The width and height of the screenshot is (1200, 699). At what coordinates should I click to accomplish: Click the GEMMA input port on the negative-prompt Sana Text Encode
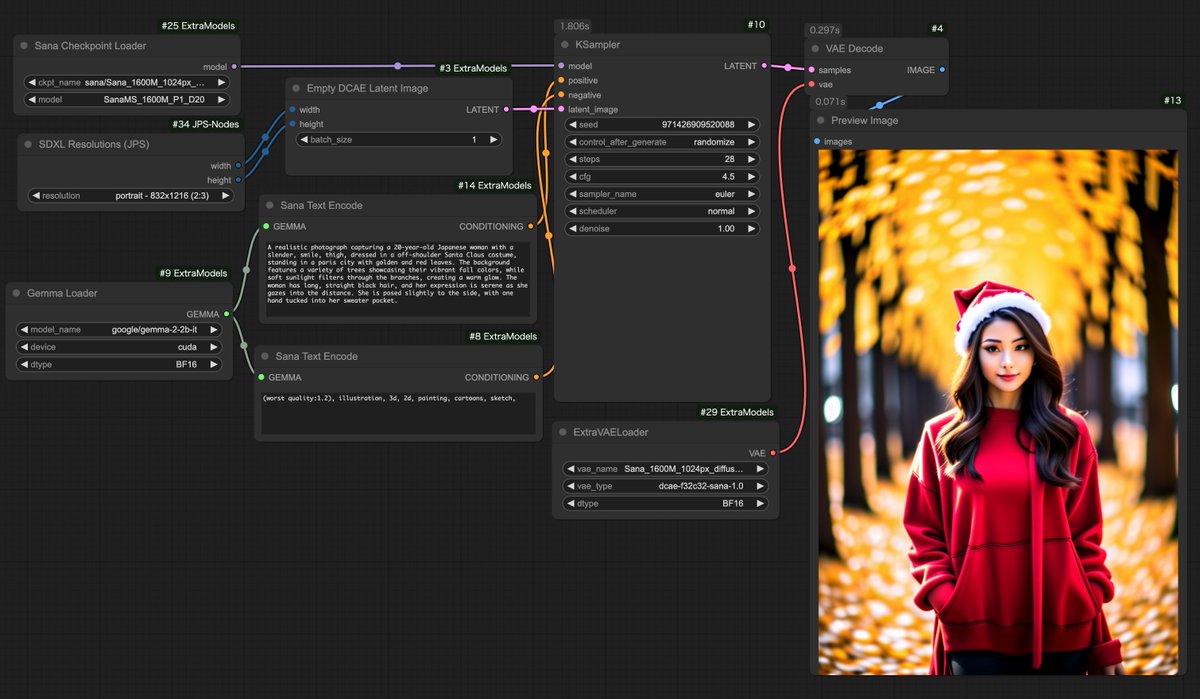click(261, 377)
